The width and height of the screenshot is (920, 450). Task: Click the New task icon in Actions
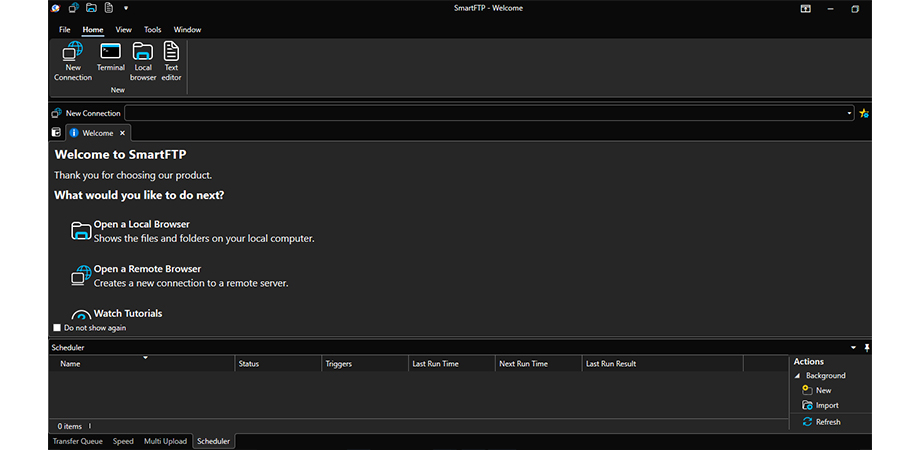(807, 390)
